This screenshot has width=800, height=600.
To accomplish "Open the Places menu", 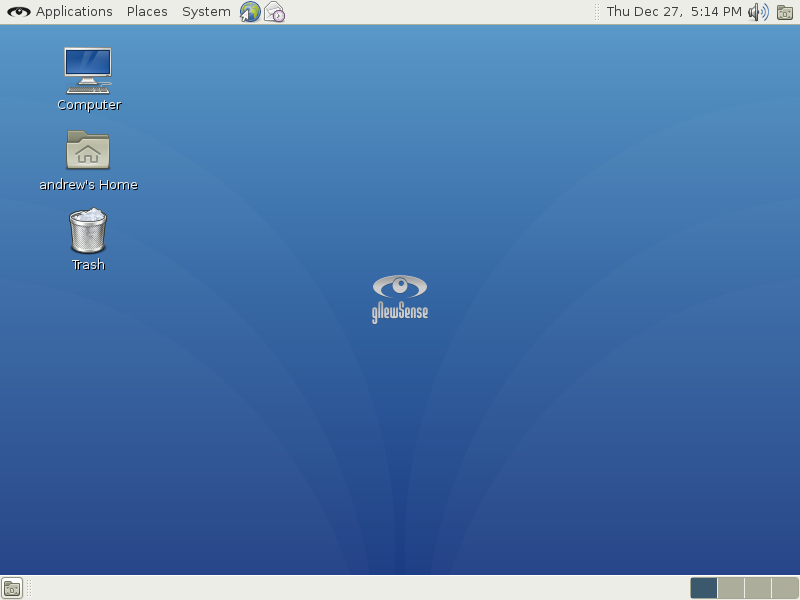I will coord(147,12).
